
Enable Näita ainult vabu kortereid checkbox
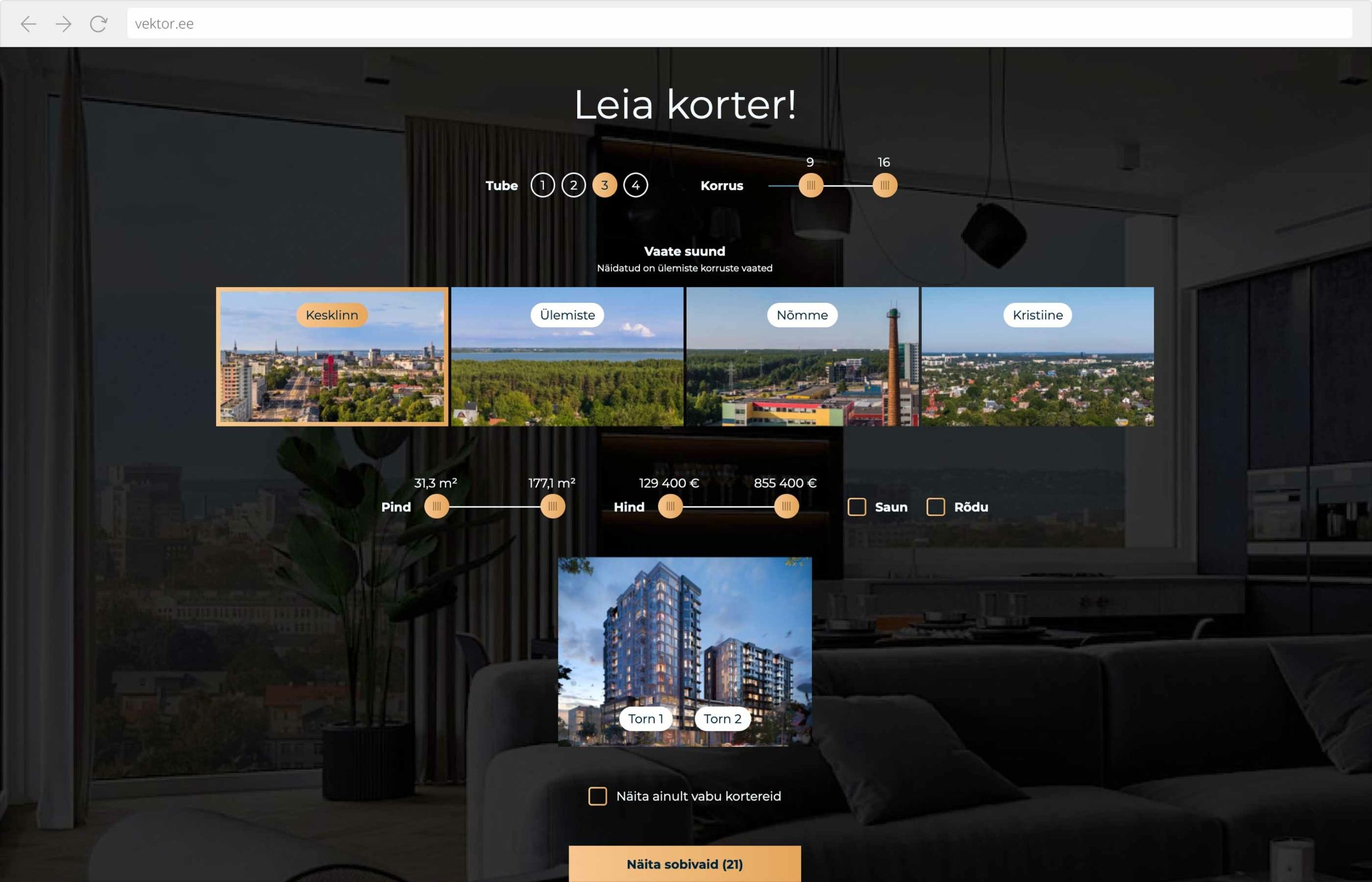[595, 796]
